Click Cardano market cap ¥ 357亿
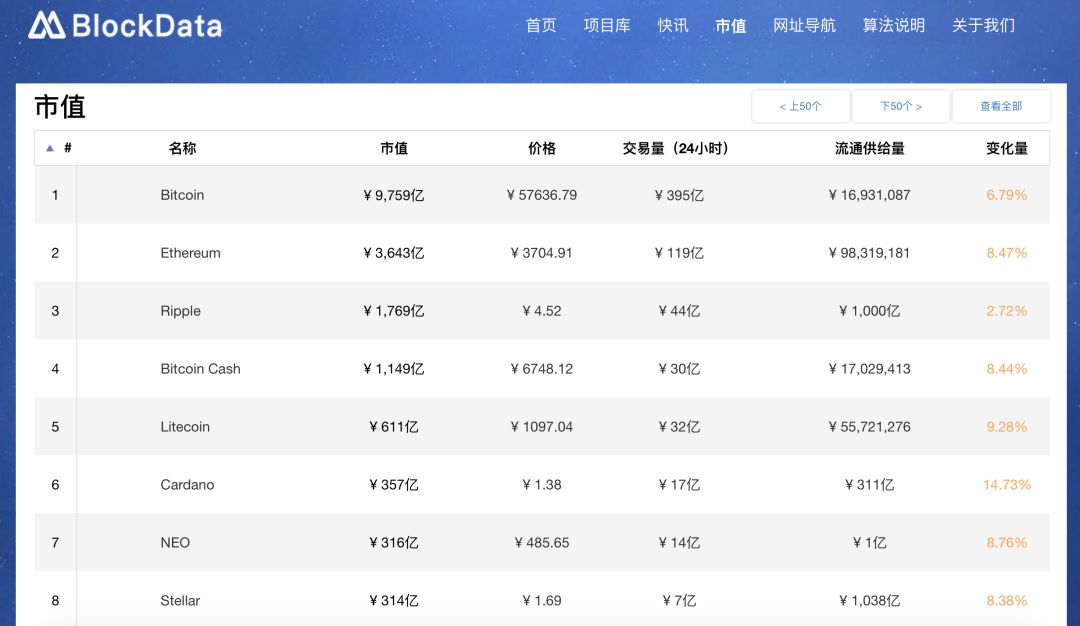1080x626 pixels. point(394,484)
